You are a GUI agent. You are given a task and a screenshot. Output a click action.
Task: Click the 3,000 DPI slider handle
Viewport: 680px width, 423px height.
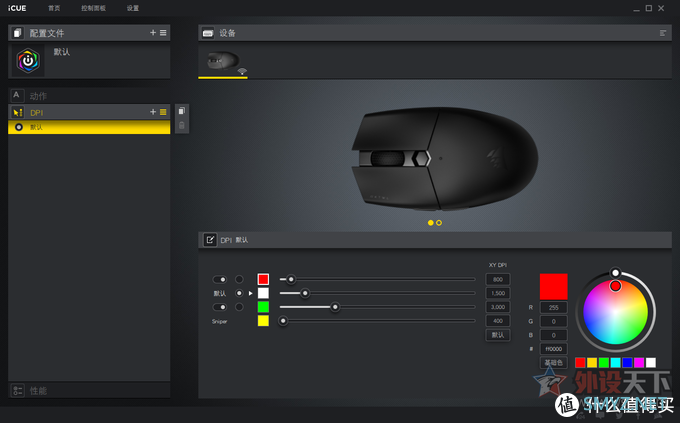(x=335, y=307)
